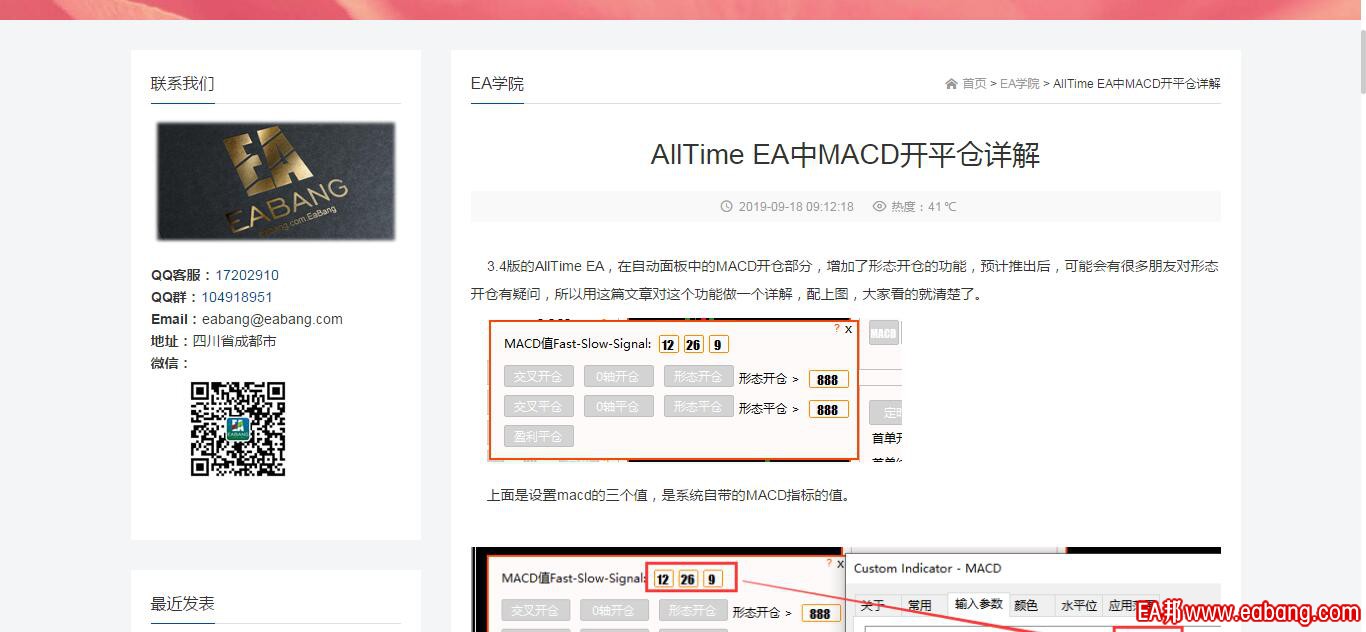Click the EABANG gold logo image
1366x632 pixels.
276,181
